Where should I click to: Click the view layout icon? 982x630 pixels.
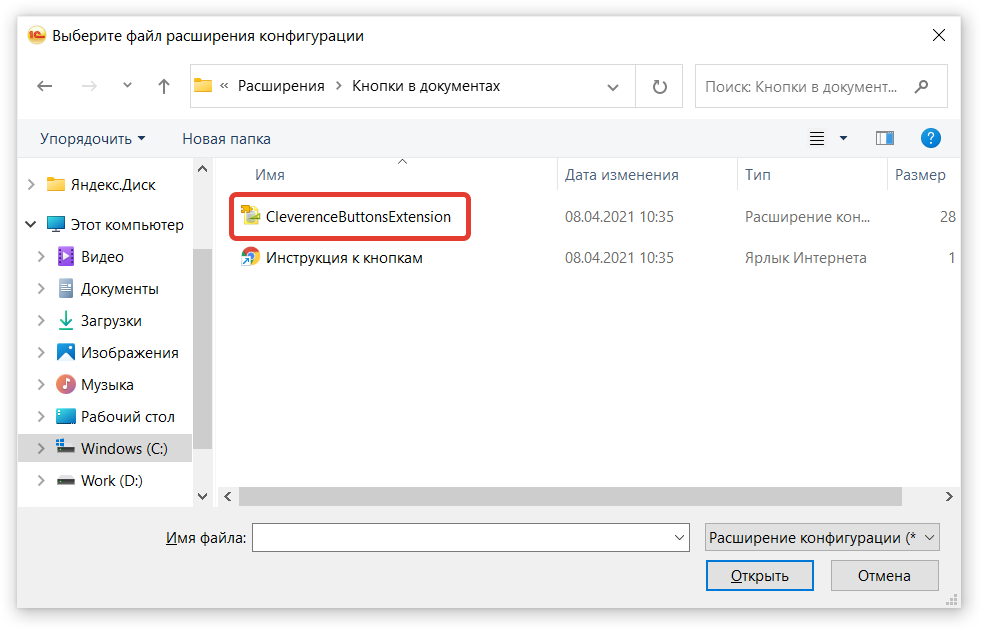(x=817, y=138)
